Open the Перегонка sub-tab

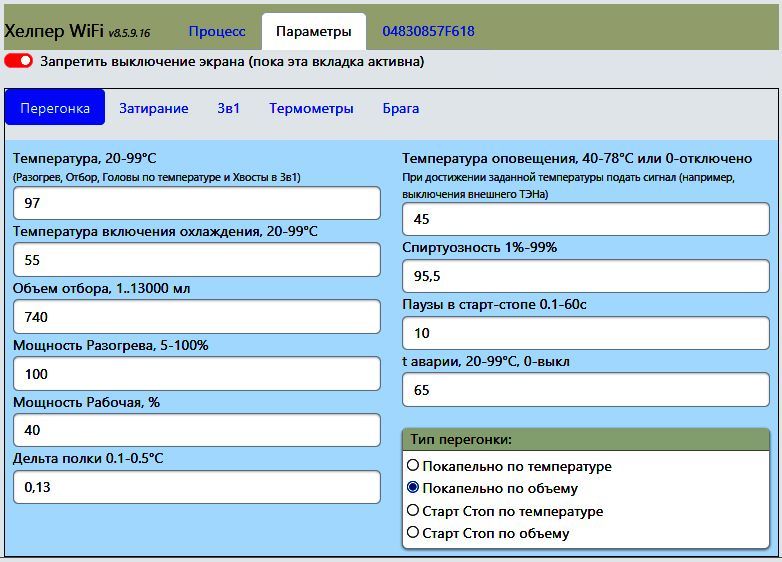point(55,108)
